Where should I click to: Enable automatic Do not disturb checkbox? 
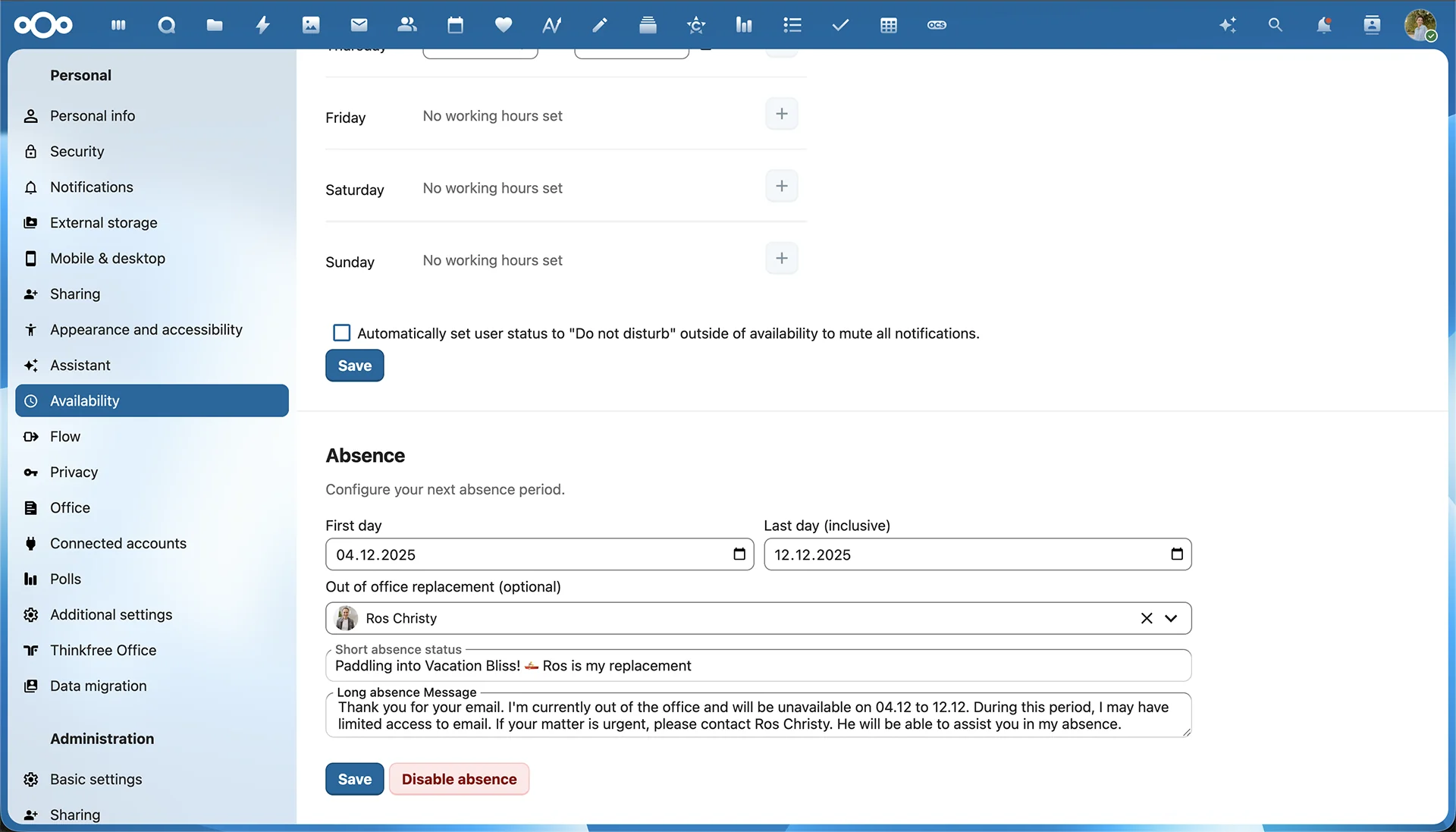[342, 333]
